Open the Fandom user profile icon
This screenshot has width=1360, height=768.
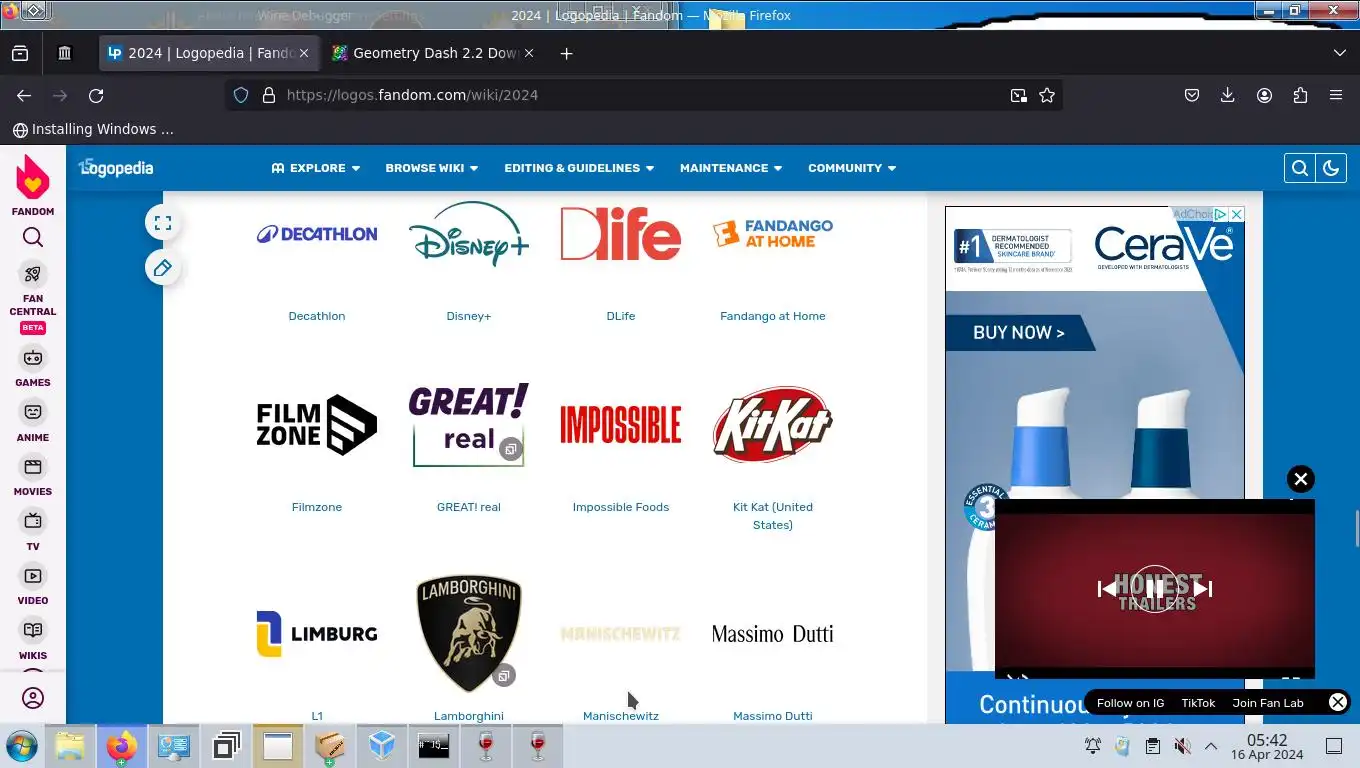pos(33,698)
